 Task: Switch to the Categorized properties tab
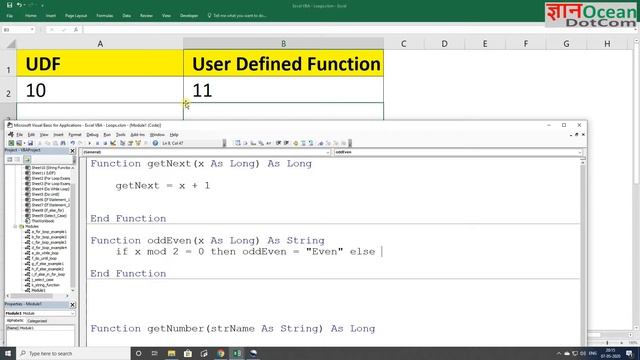[x=37, y=321]
